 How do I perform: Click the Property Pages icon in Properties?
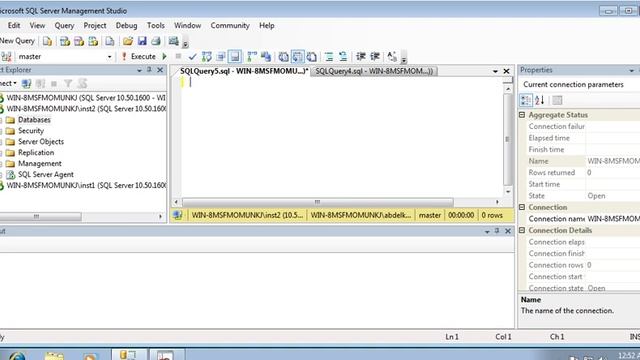pos(557,100)
